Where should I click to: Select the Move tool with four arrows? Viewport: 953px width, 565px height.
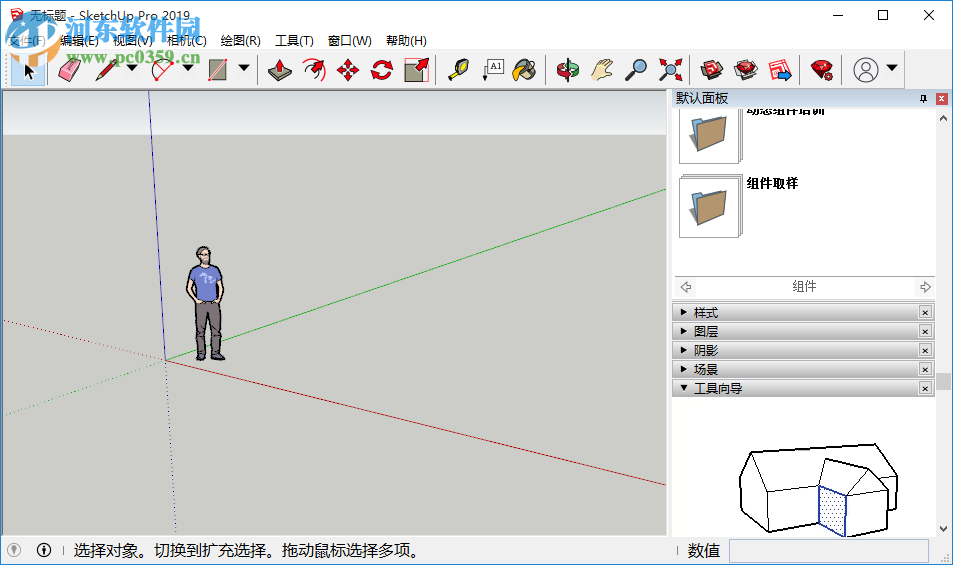[x=348, y=70]
